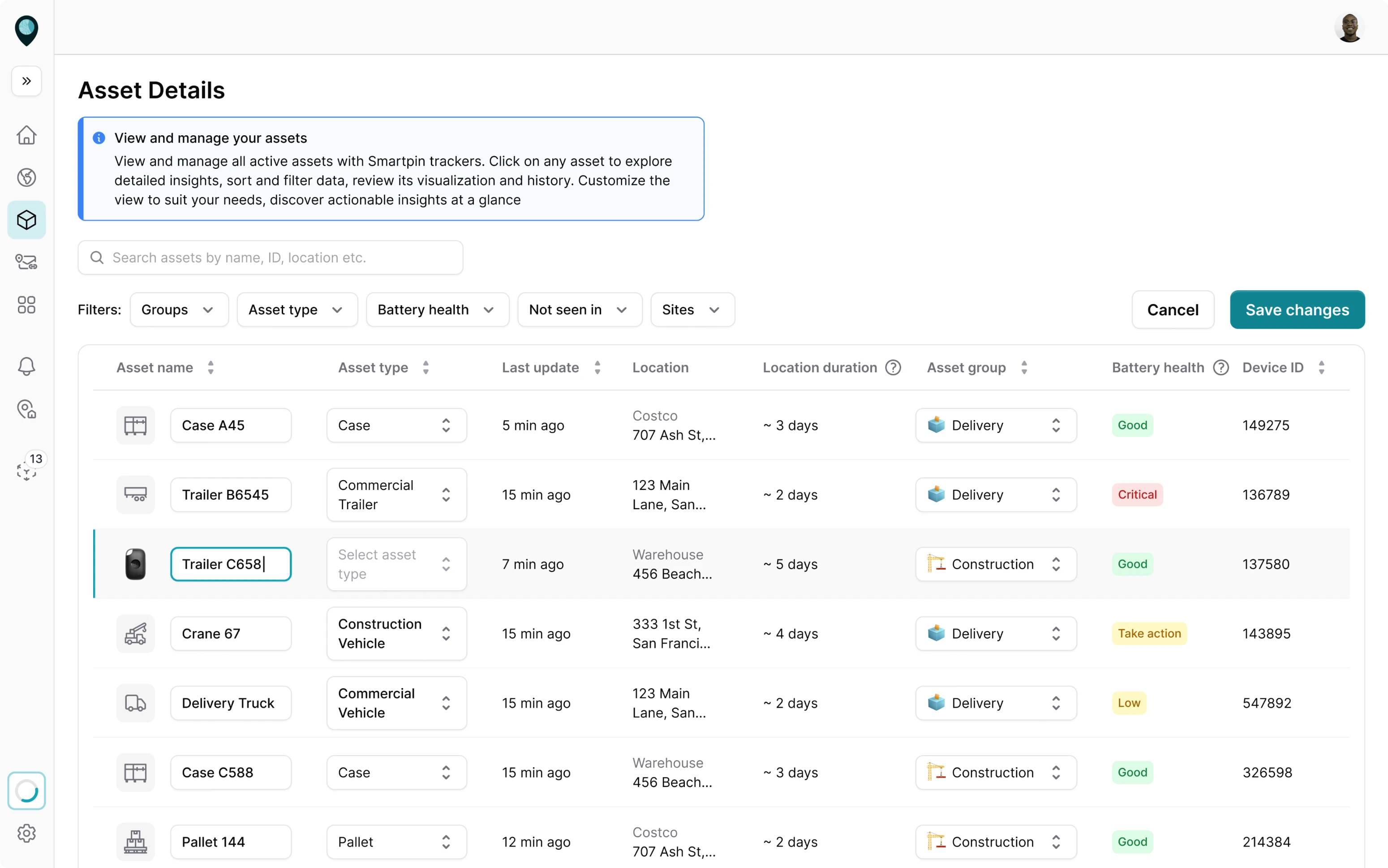View notifications via the bell icon

(26, 366)
